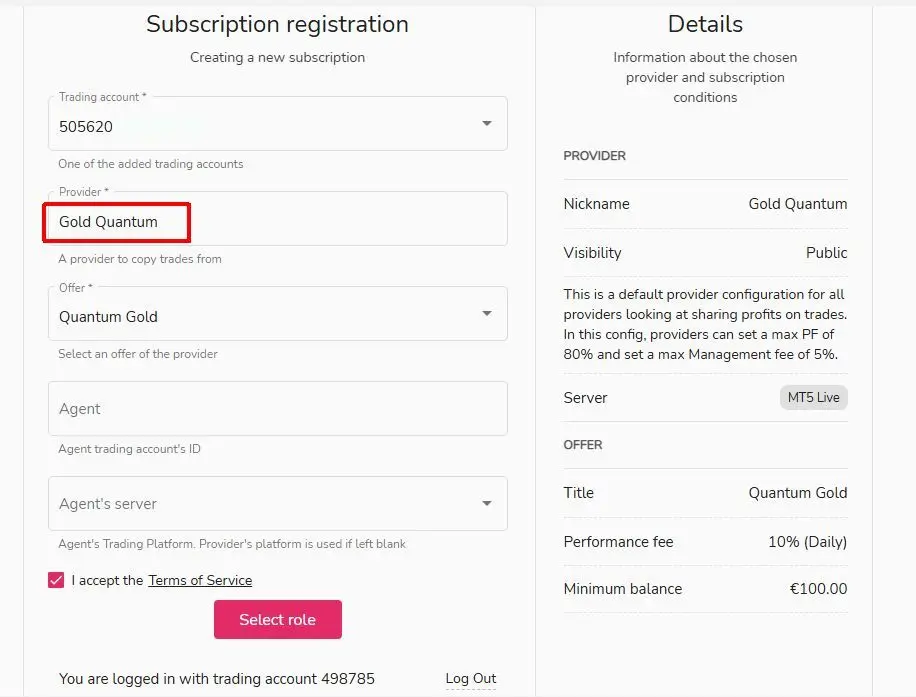This screenshot has width=916, height=697.
Task: Click the Agent's server input field
Action: (250, 503)
